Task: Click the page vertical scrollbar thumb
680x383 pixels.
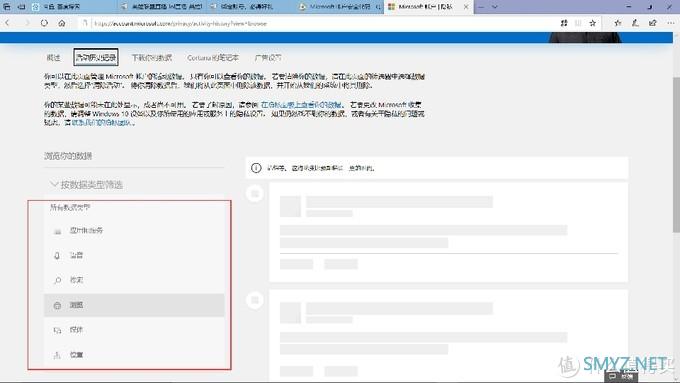Action: 676,155
